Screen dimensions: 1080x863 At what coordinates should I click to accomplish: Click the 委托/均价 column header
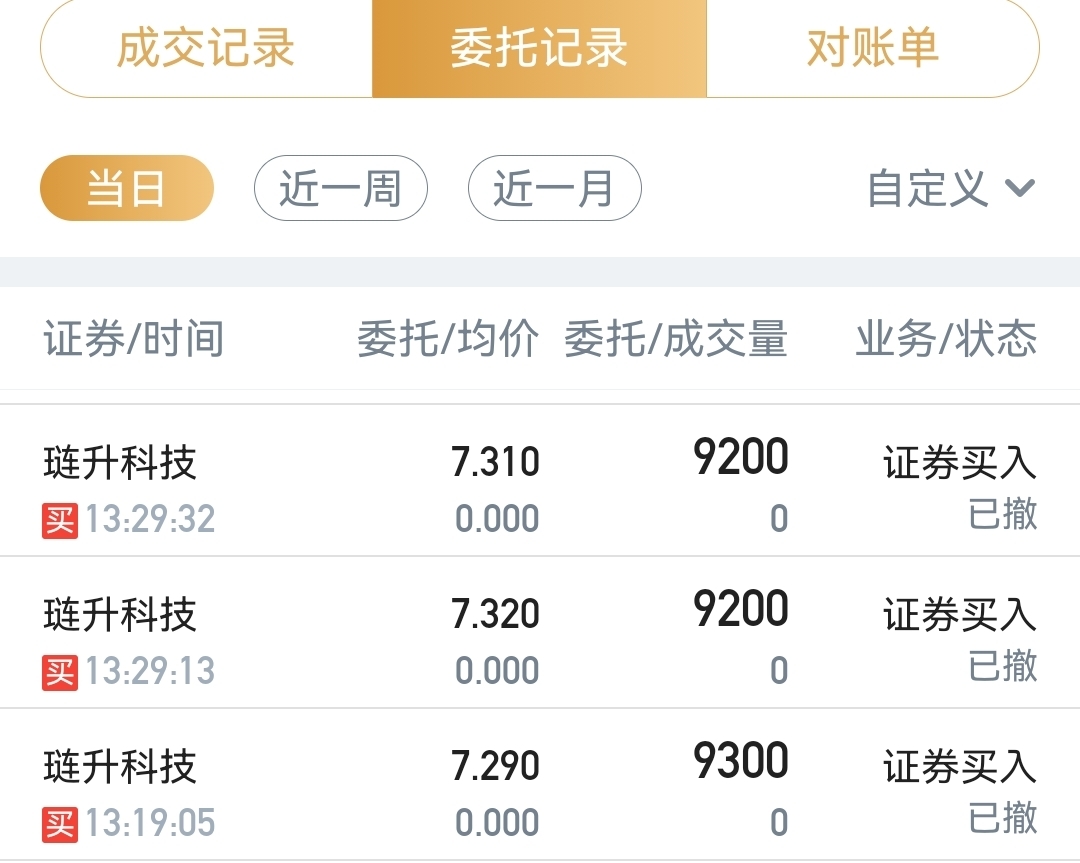pyautogui.click(x=448, y=339)
